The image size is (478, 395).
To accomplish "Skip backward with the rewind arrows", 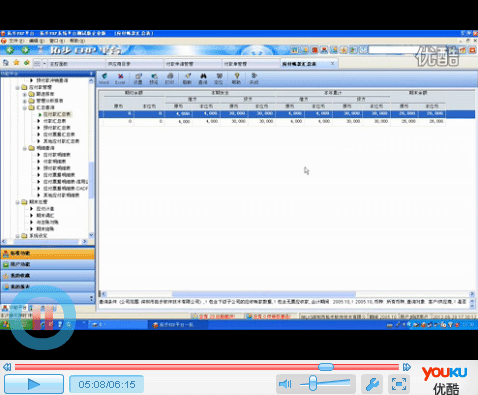I will pyautogui.click(x=7, y=367).
